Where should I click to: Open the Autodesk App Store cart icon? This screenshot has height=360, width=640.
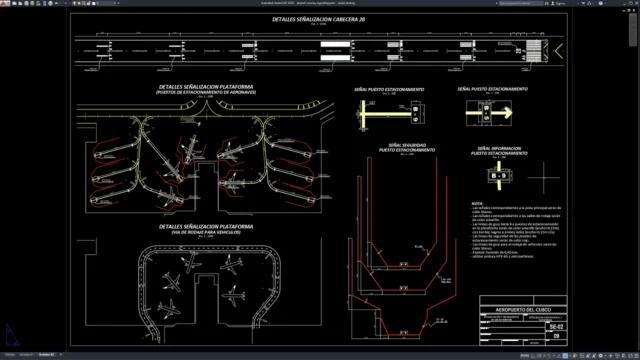pos(583,3)
